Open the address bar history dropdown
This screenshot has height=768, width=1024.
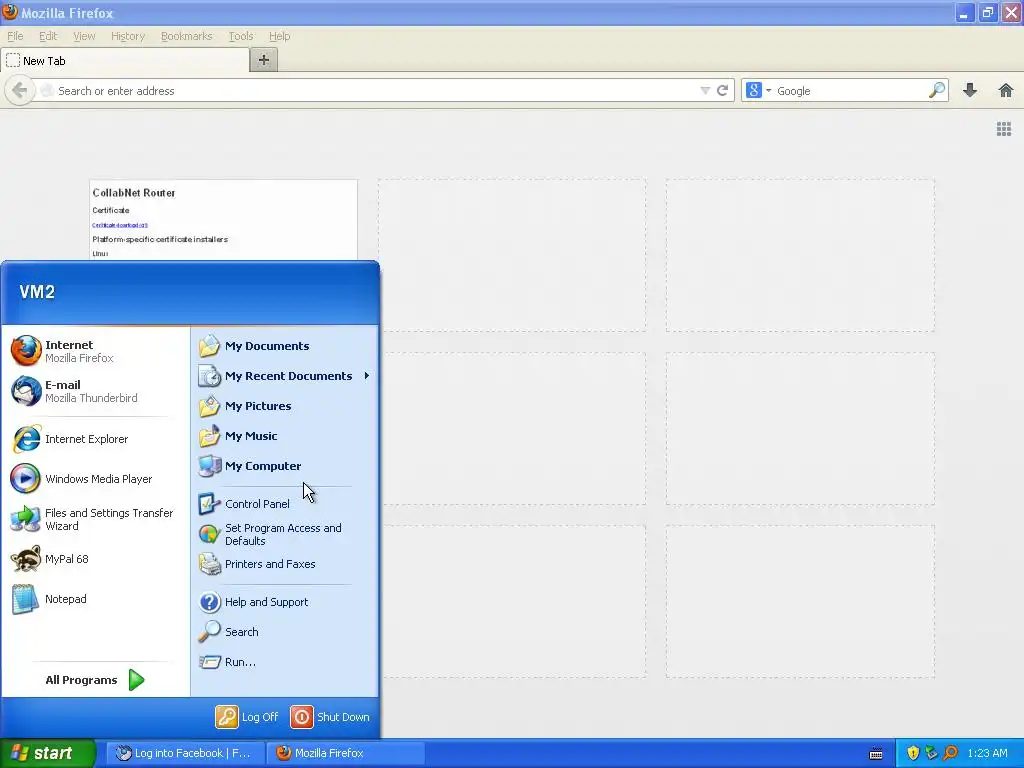tap(705, 91)
